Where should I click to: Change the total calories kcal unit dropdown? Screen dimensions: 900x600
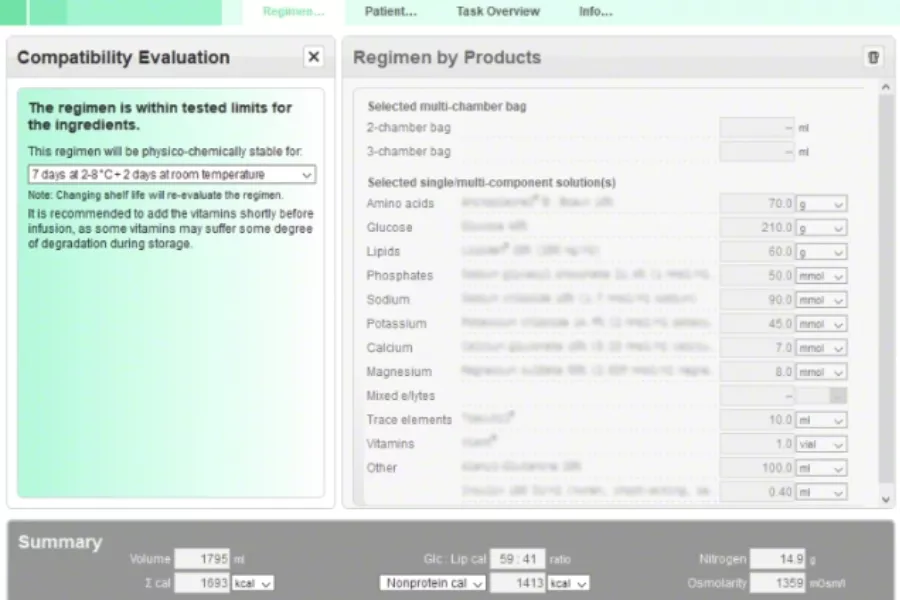coord(252,583)
